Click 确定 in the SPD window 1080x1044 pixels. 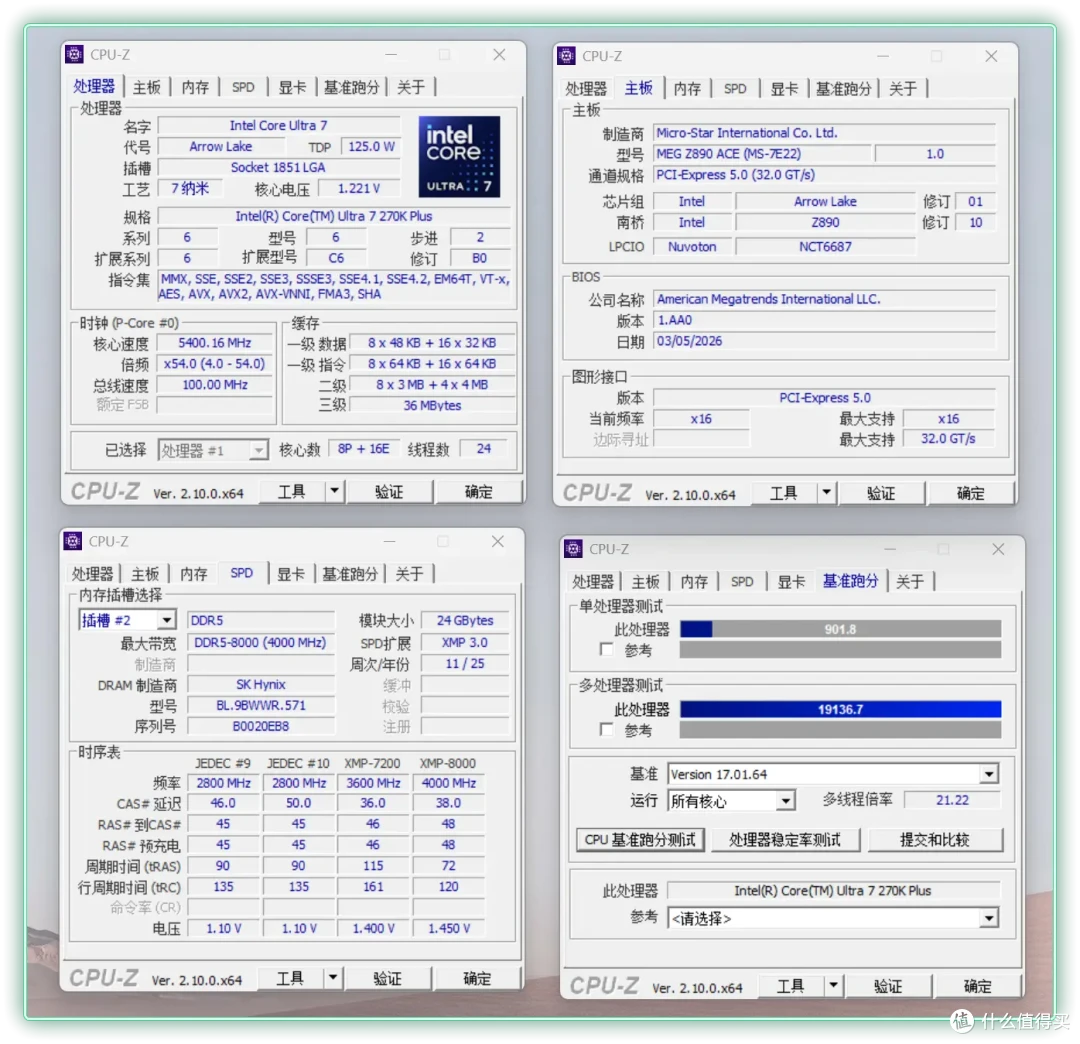477,979
